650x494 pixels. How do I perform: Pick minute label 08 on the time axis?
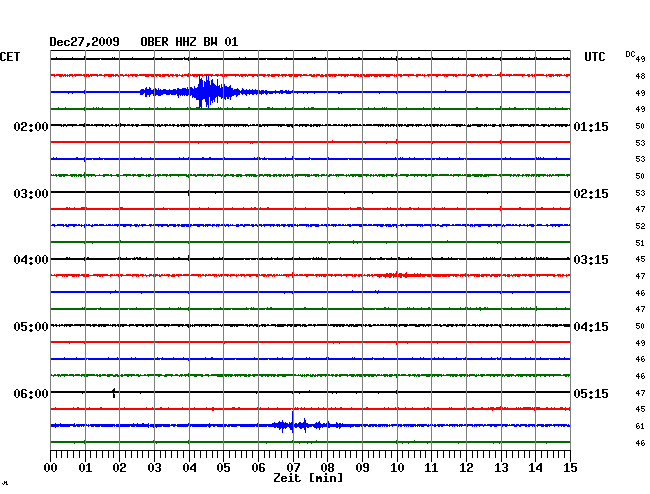click(327, 467)
